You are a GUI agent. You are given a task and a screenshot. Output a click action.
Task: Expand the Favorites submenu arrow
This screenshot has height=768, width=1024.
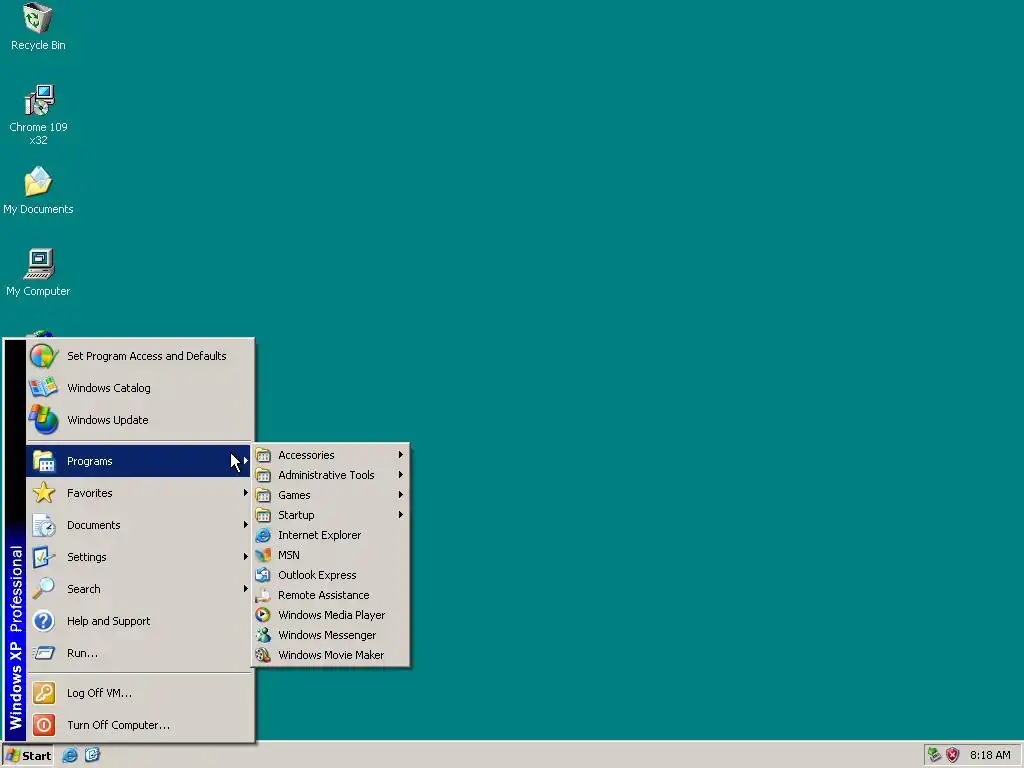click(246, 493)
